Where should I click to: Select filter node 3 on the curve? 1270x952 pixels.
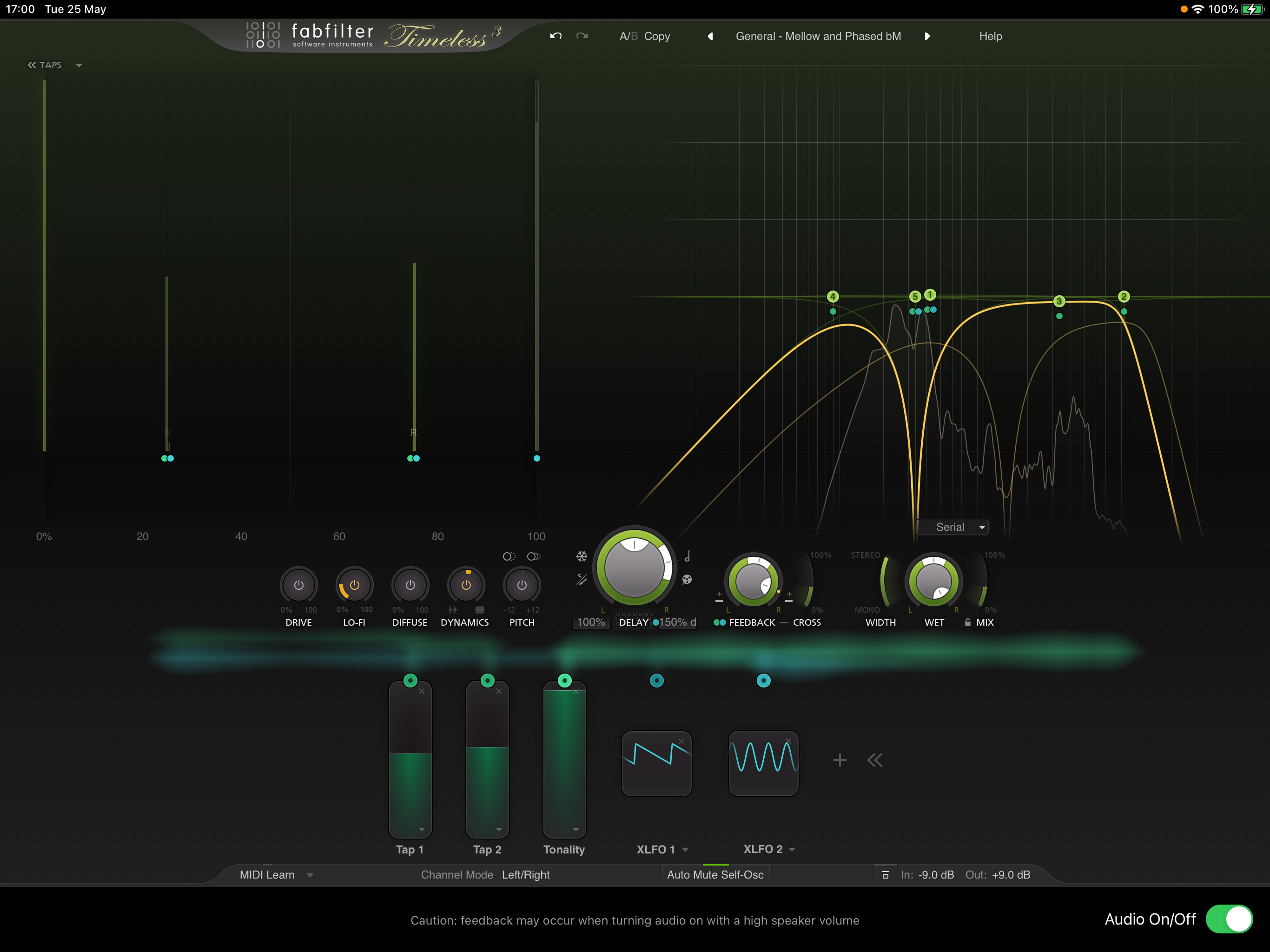coord(1058,301)
